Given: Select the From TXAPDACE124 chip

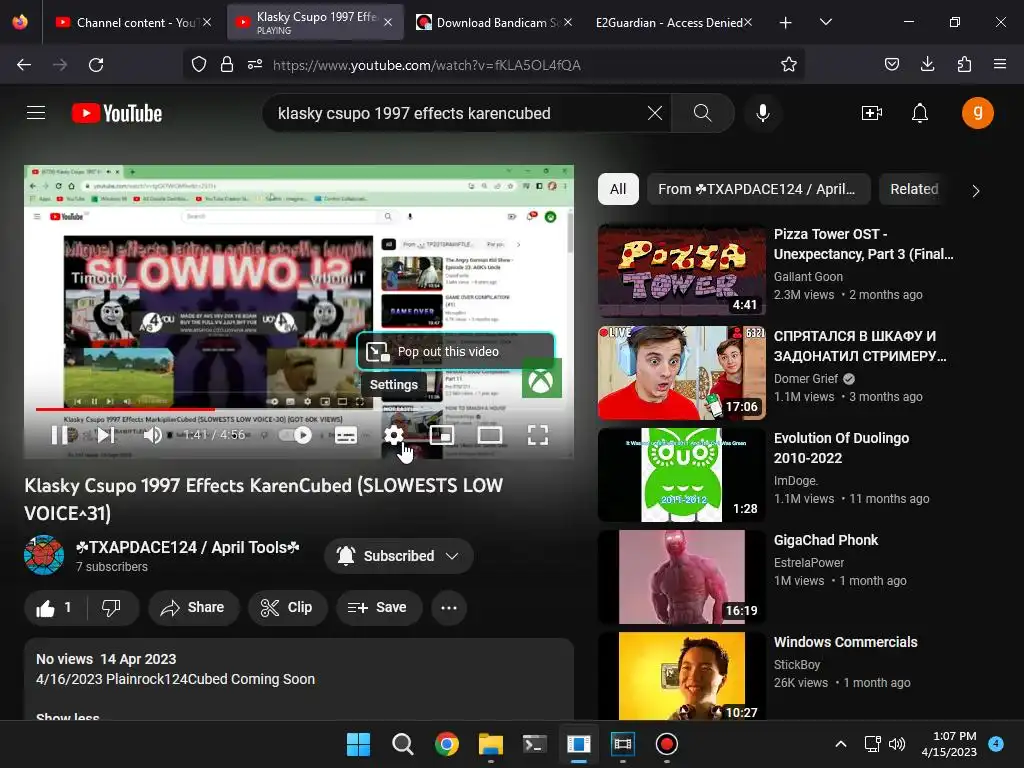Looking at the screenshot, I should pos(758,189).
